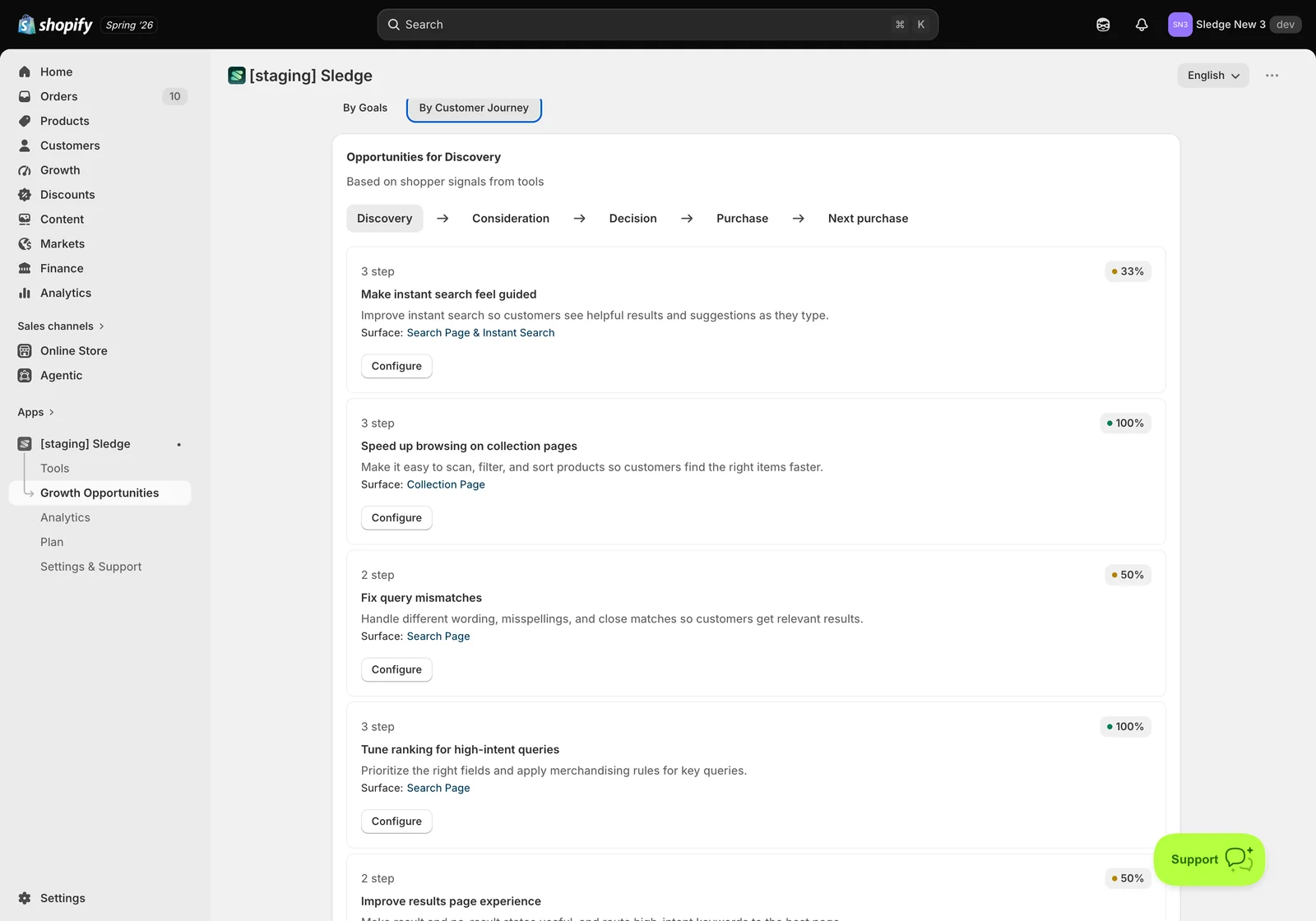Click the Orders icon in sidebar

pos(25,96)
